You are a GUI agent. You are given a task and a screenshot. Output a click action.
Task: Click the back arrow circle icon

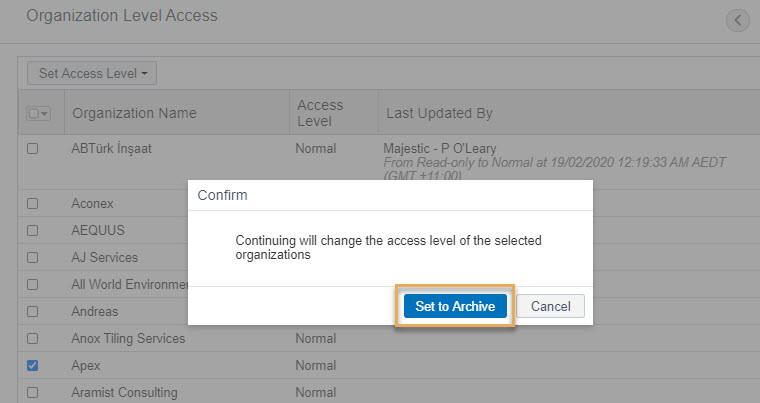tap(738, 20)
